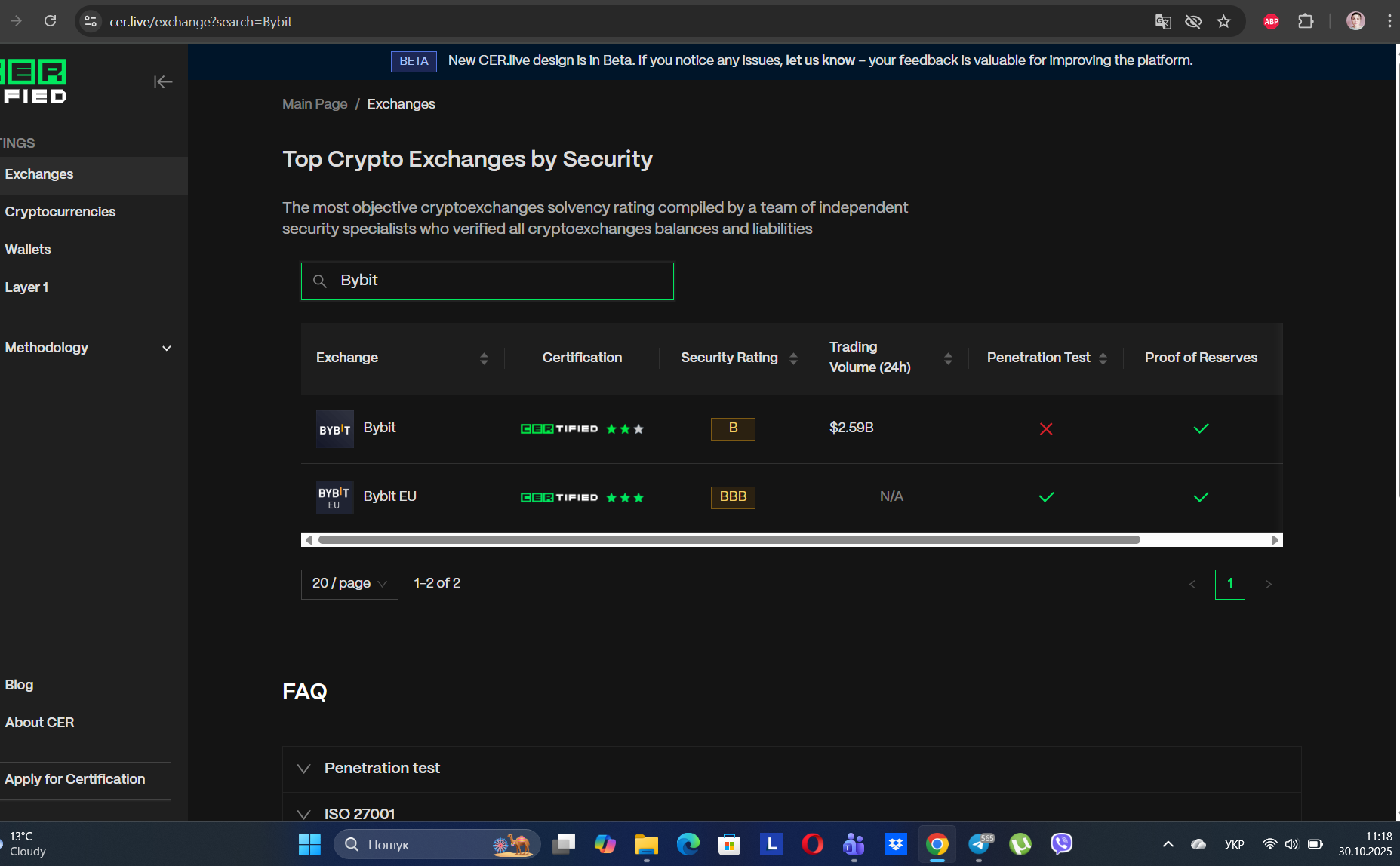1400x866 pixels.
Task: Click the browser address bar URL
Action: pos(201,22)
